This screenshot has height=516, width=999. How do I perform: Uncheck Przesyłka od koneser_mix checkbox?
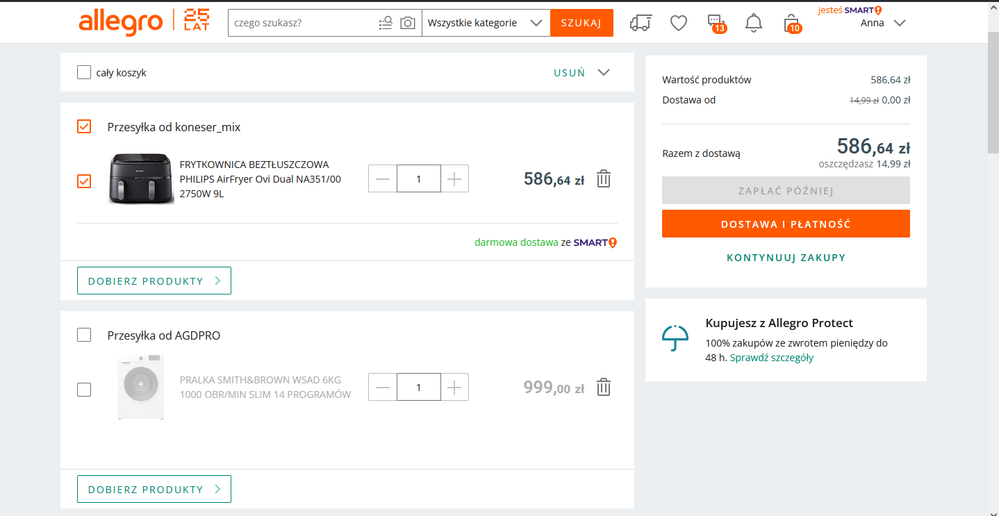[x=83, y=127]
